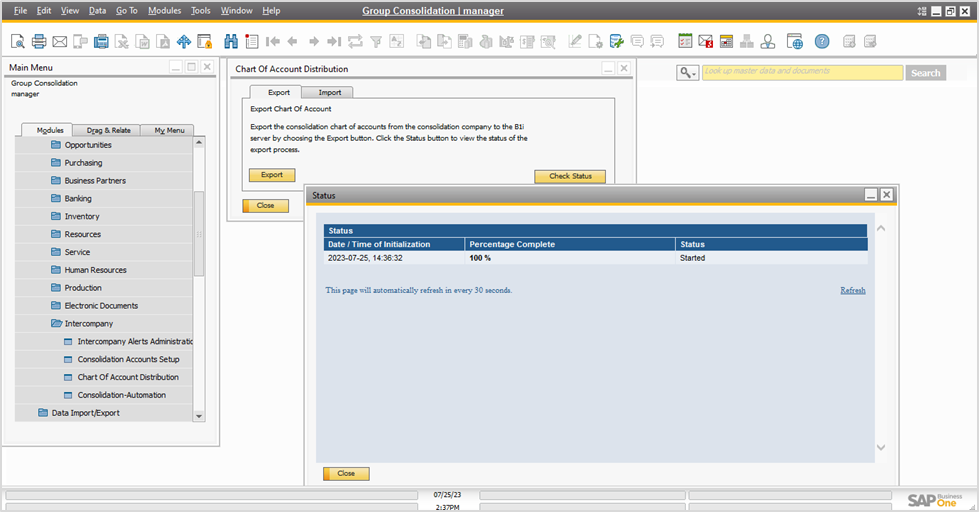Expand the Data Import/Export folder
Viewport: 979px width, 512px height.
coord(85,413)
